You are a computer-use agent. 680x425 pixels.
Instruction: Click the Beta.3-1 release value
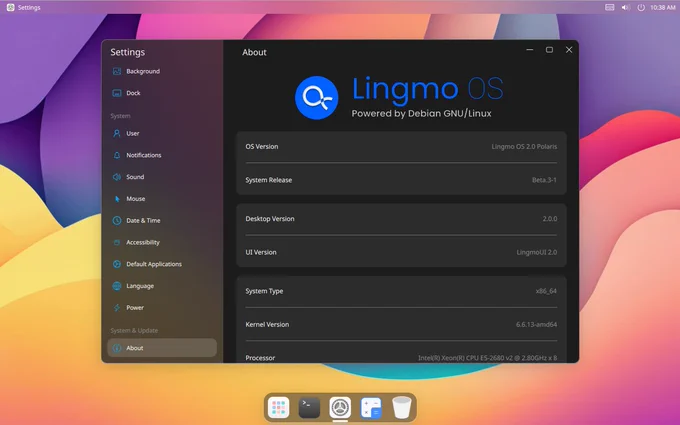point(544,180)
